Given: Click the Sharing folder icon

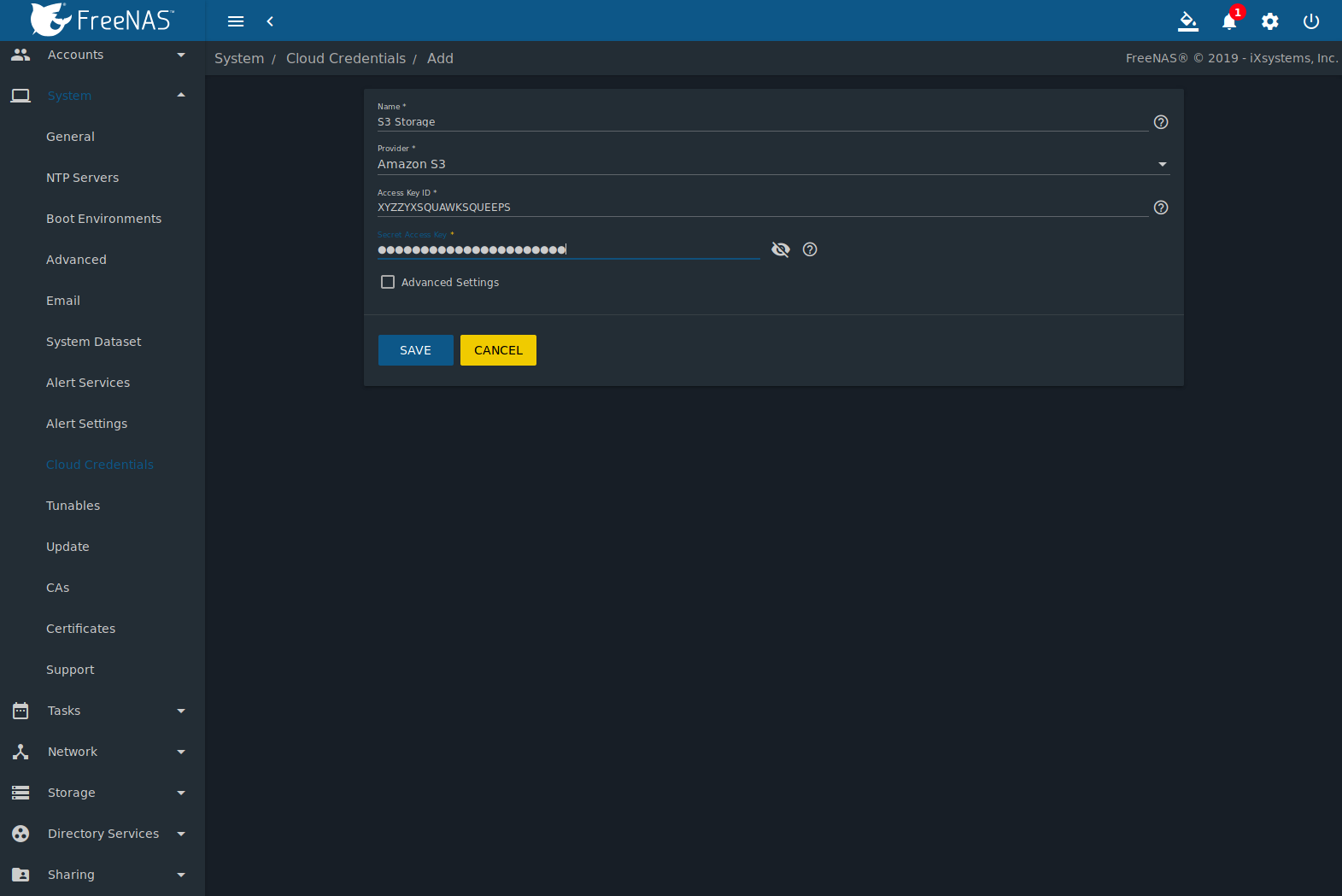Looking at the screenshot, I should (21, 875).
